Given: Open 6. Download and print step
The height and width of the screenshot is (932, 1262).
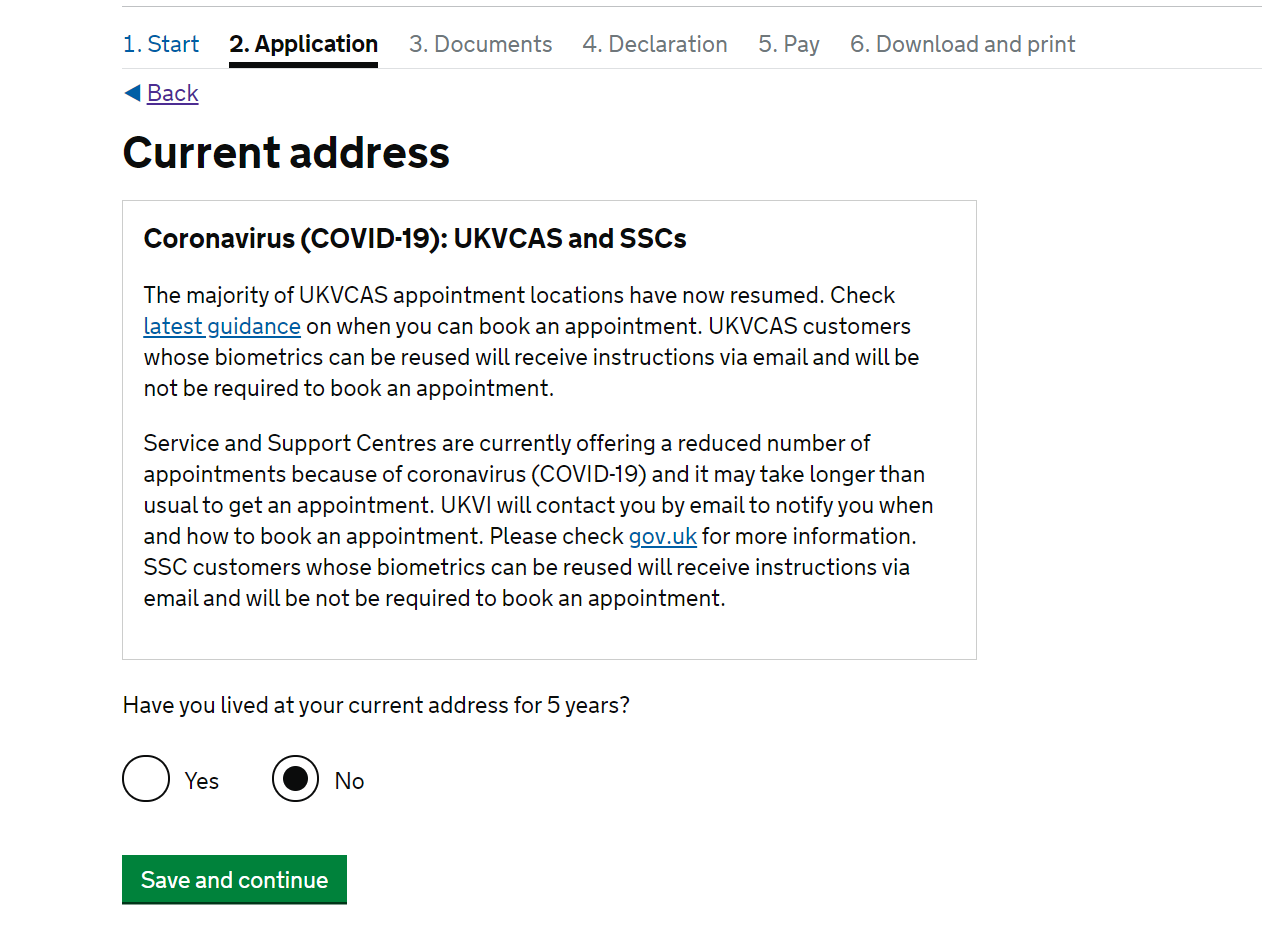Looking at the screenshot, I should [963, 44].
